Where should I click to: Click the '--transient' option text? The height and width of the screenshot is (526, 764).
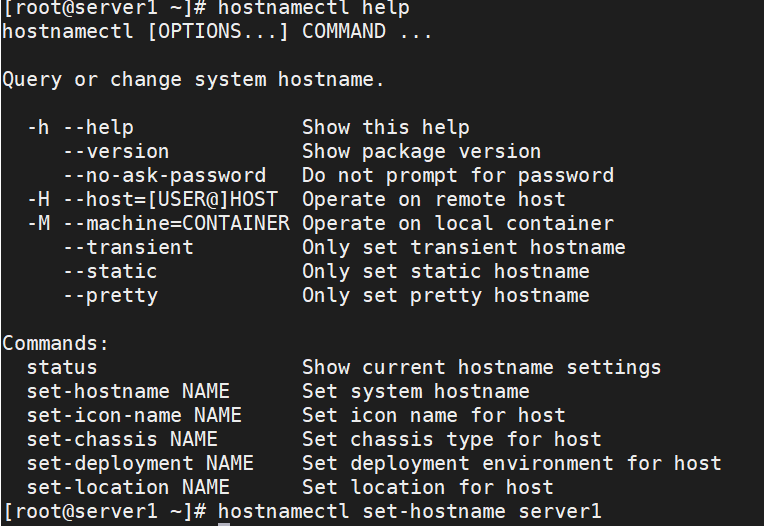click(x=129, y=247)
